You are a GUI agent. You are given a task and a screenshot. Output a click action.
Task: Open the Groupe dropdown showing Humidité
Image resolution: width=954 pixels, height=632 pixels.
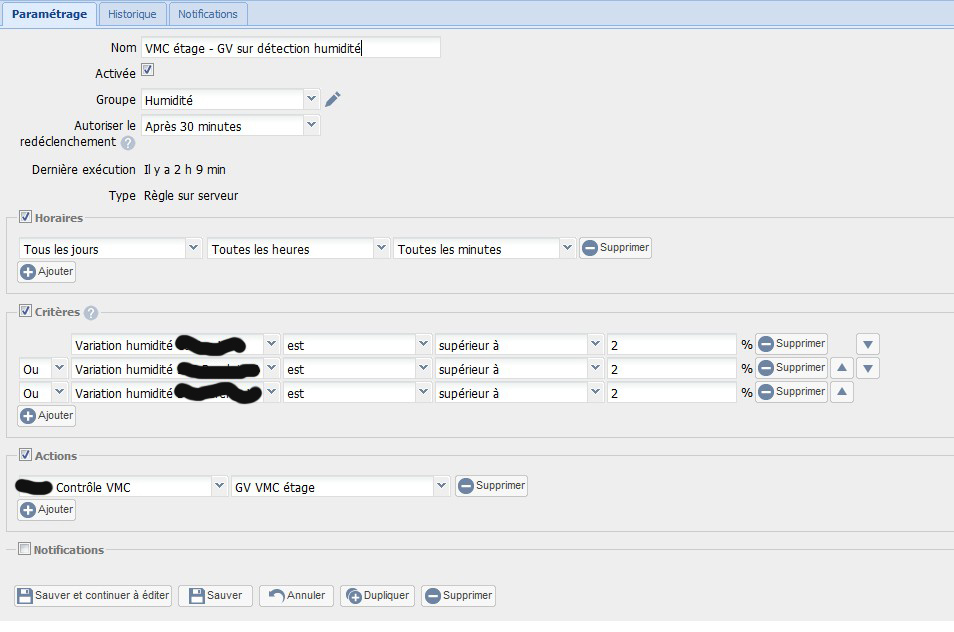coord(230,99)
